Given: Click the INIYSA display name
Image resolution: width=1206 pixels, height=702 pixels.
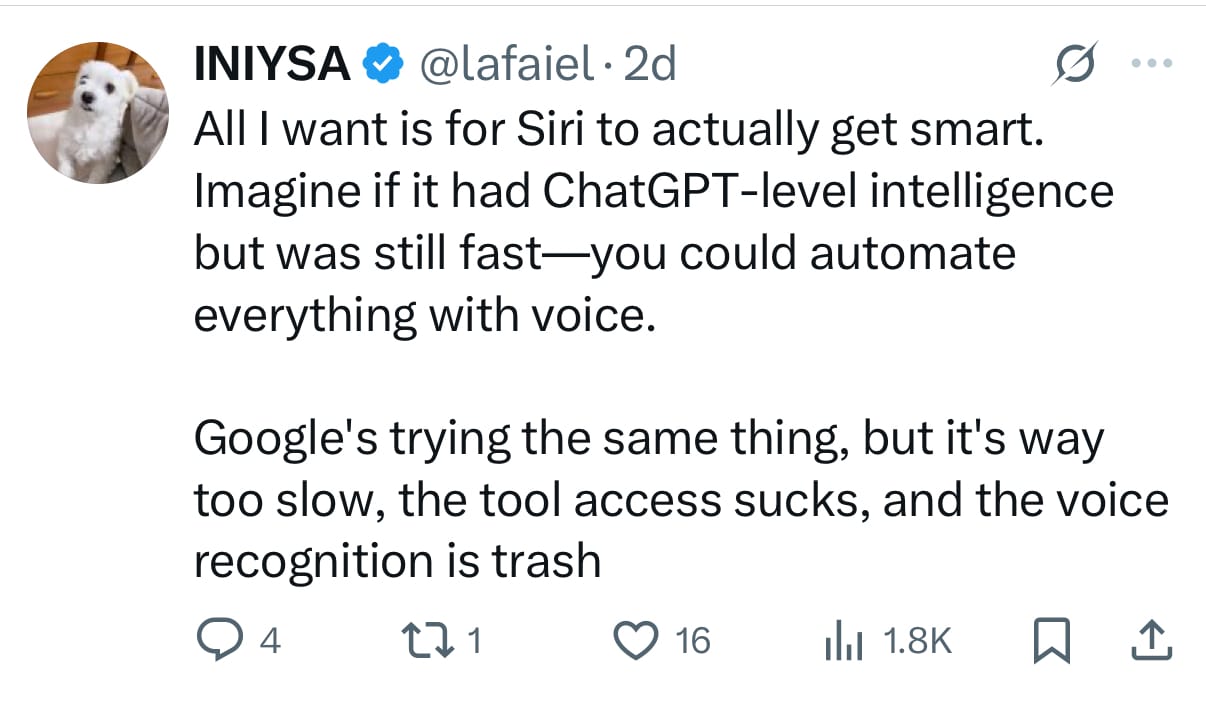Looking at the screenshot, I should click(x=272, y=65).
